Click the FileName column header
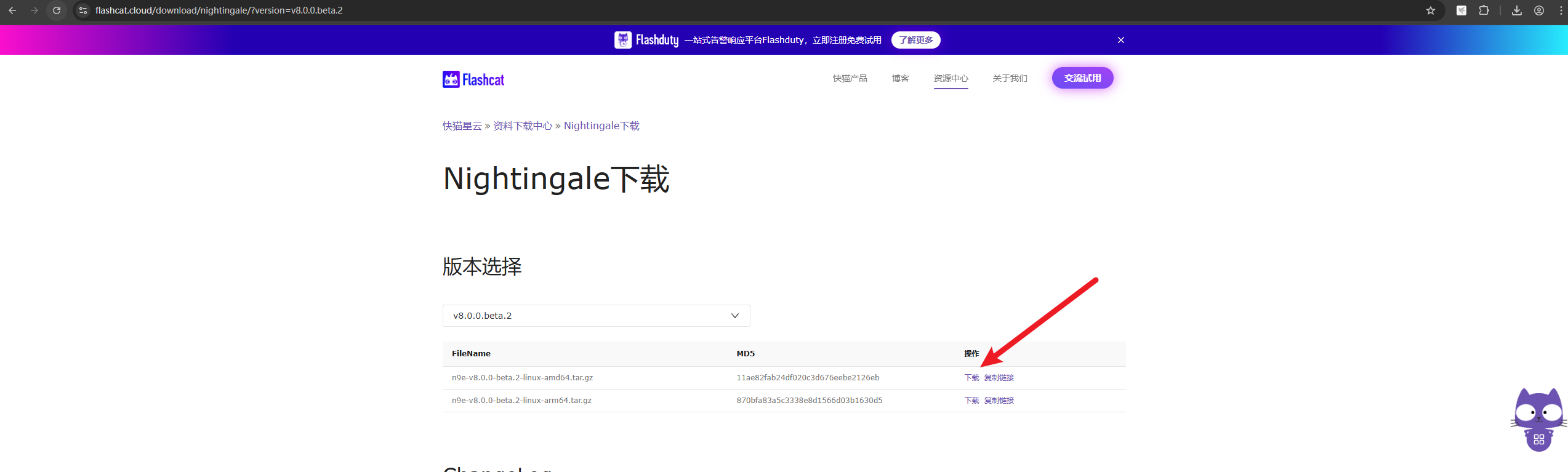Screen dimensions: 1568x472 tap(471, 354)
